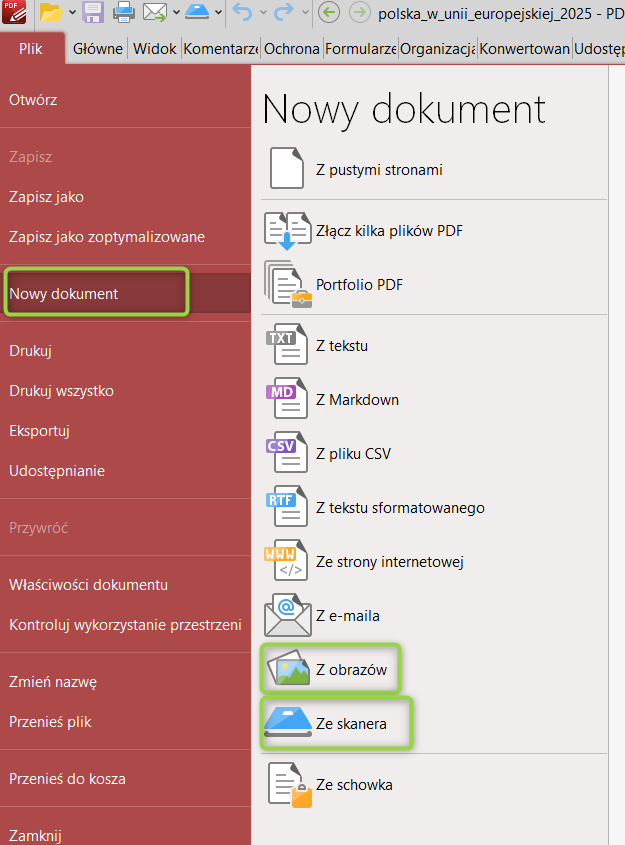This screenshot has width=625, height=845.
Task: Select Przenieś do kosza entry
Action: click(126, 779)
